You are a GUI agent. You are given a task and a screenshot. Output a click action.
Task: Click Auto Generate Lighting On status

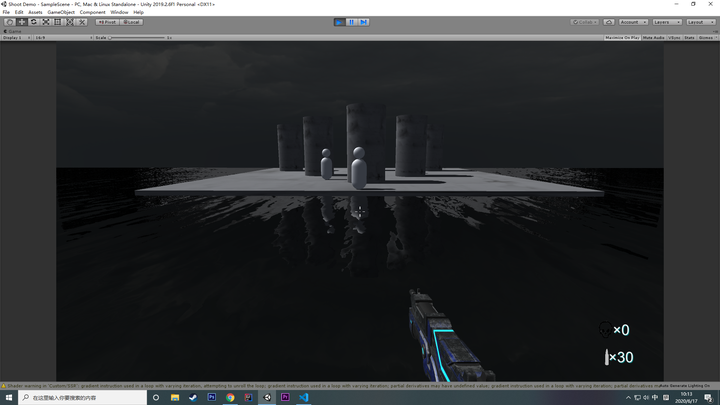point(685,386)
